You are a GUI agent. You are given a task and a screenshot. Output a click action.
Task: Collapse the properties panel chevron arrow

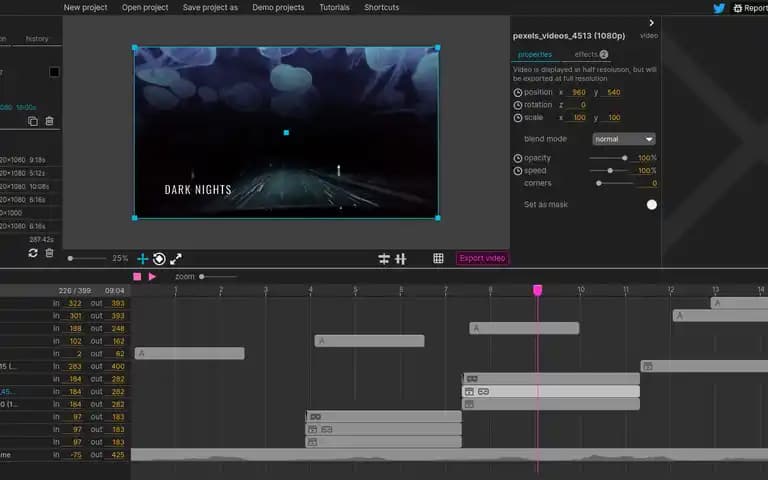coord(651,23)
